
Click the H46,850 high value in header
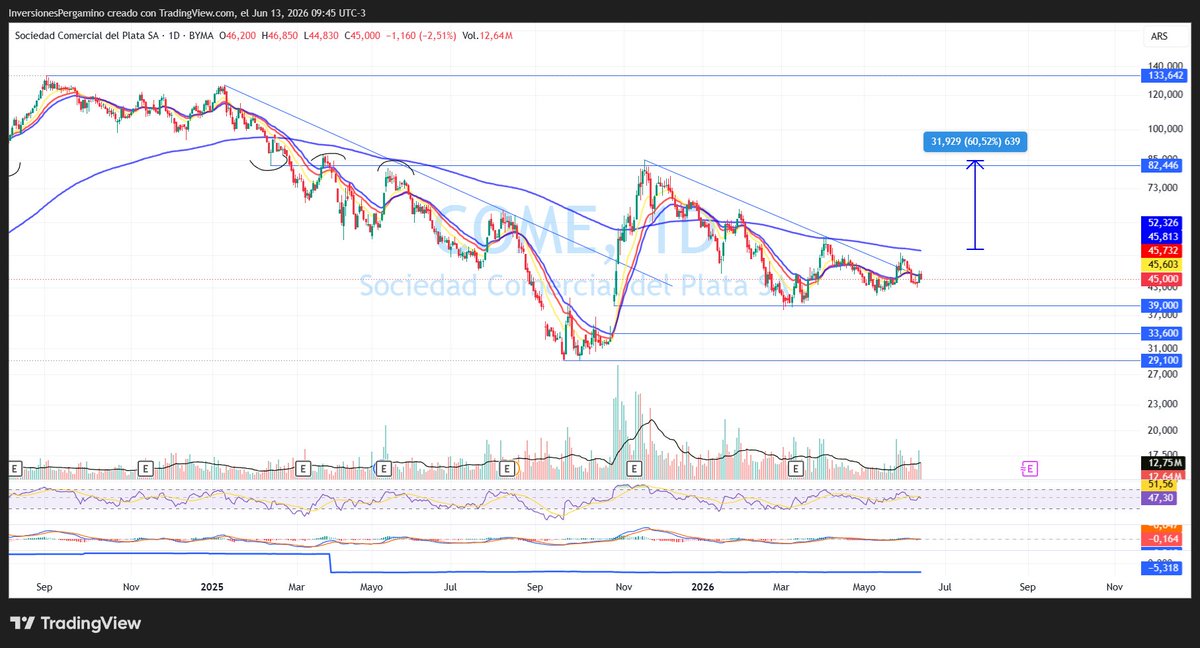tap(282, 36)
